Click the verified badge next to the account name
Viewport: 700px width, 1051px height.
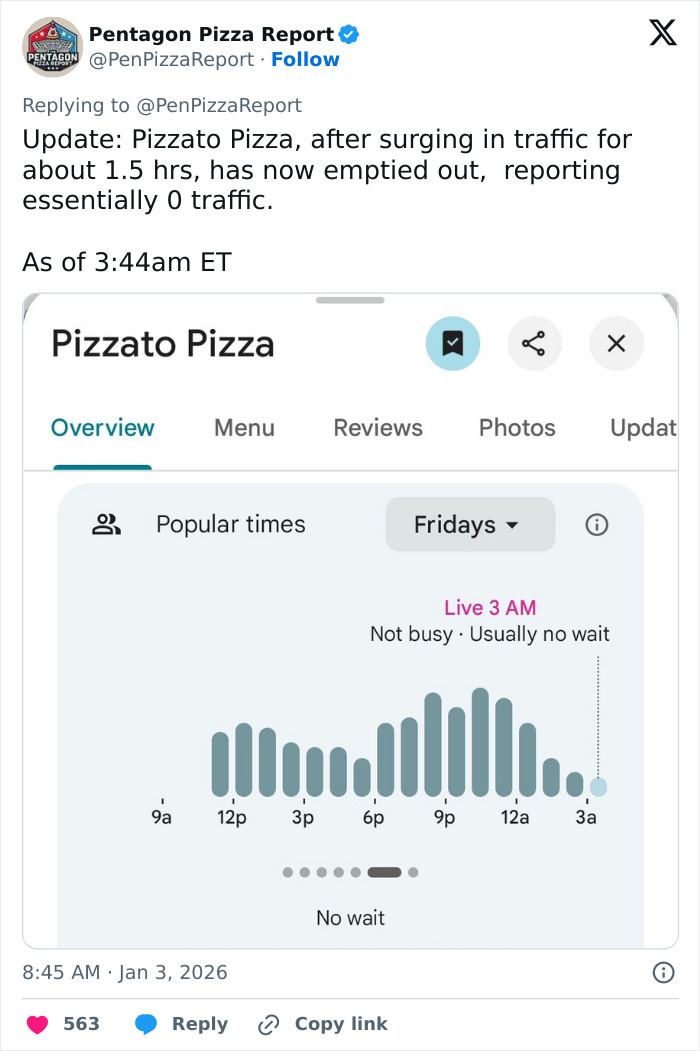(348, 33)
